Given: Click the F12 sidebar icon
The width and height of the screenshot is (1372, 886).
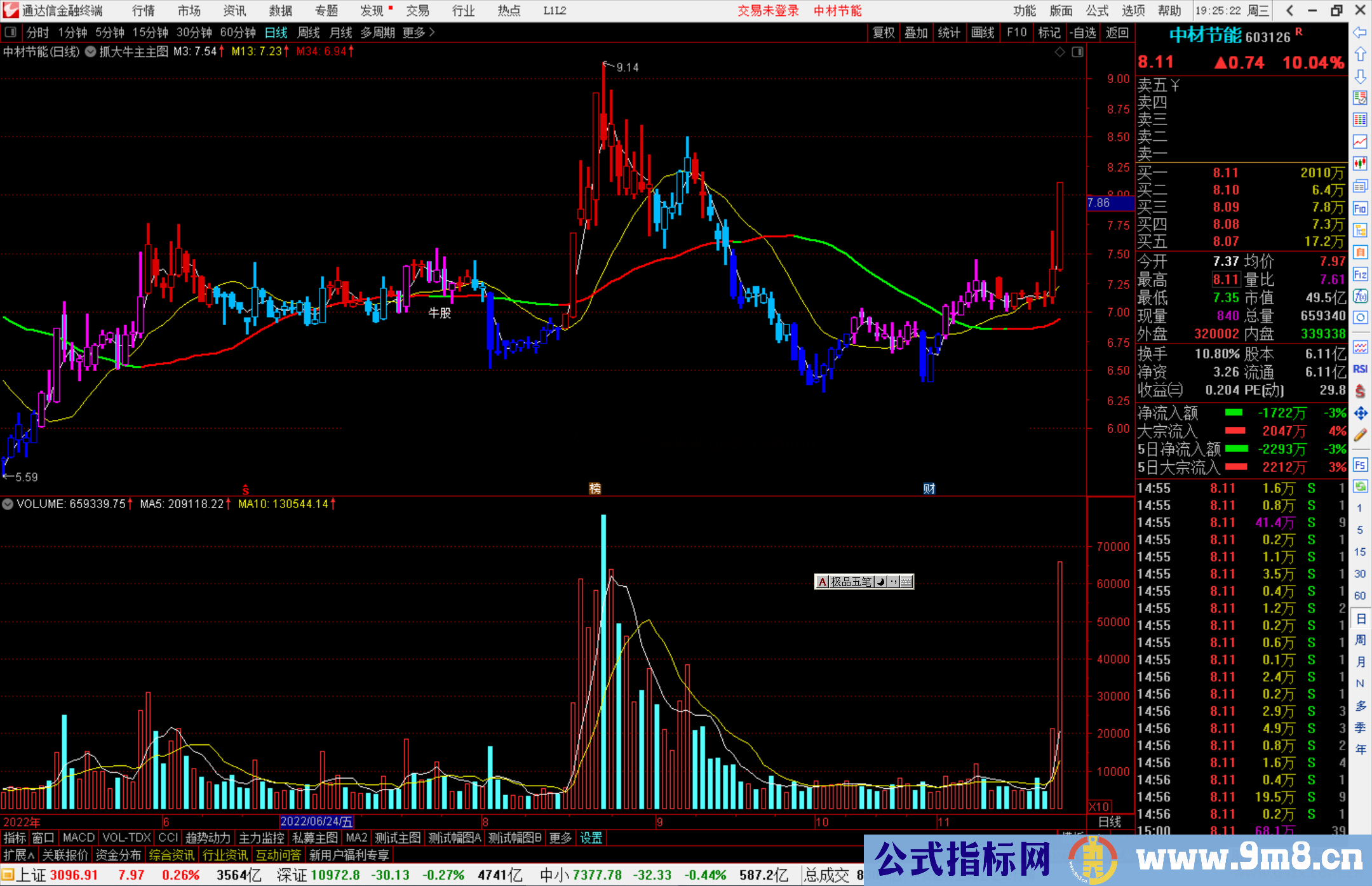Looking at the screenshot, I should pos(1360,274).
